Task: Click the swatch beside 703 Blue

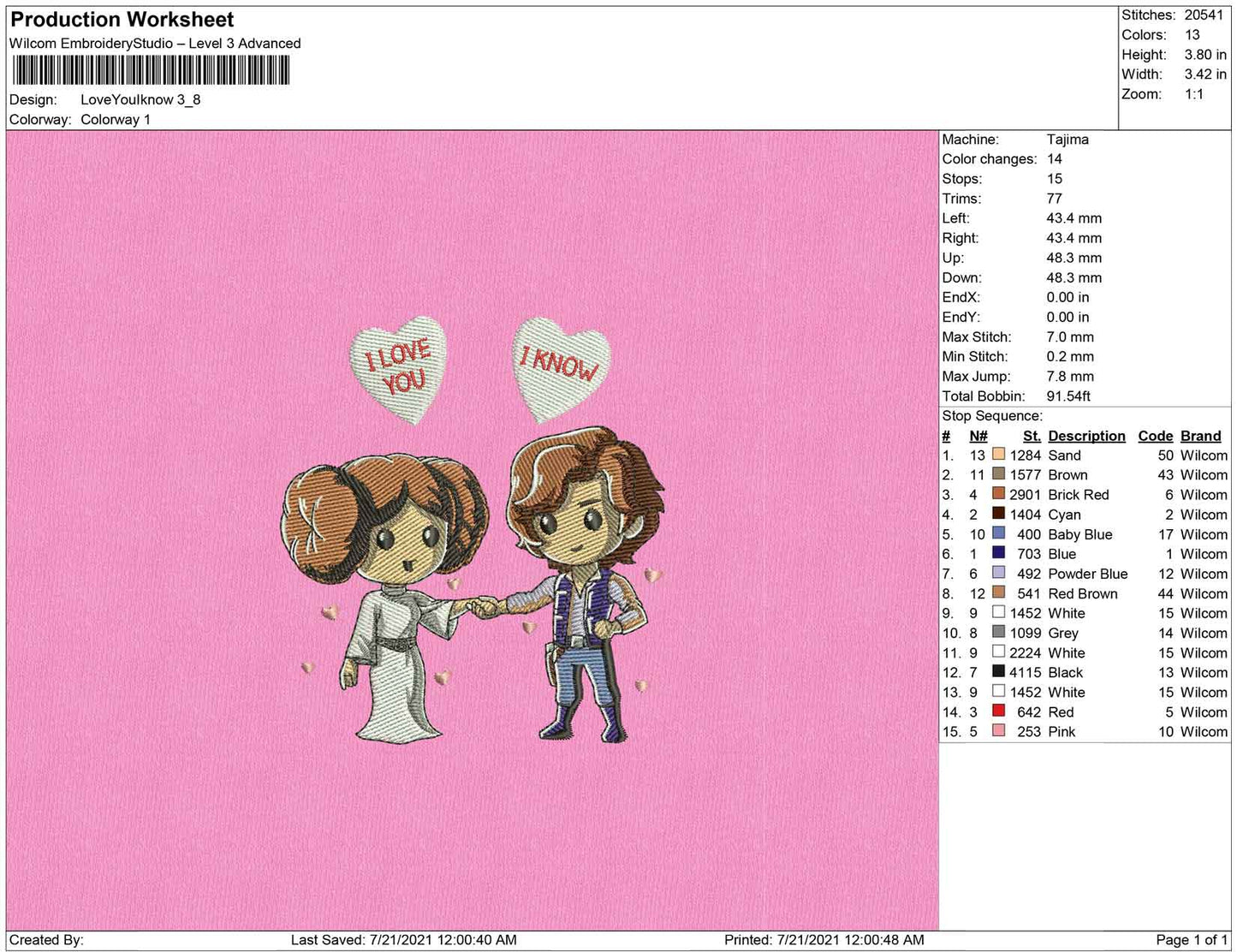Action: (x=998, y=553)
